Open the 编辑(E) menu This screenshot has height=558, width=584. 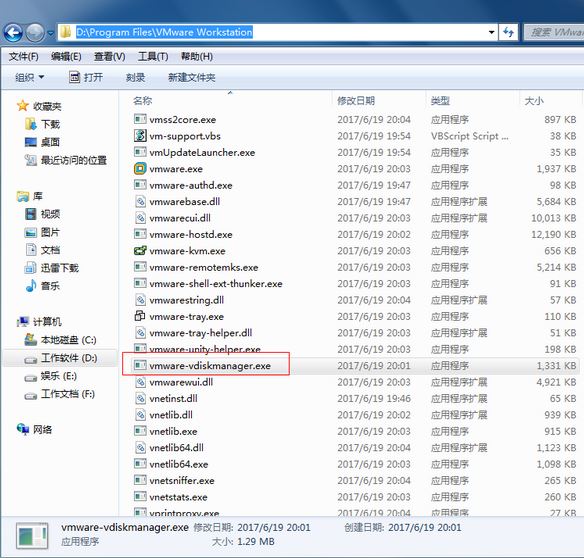point(66,57)
